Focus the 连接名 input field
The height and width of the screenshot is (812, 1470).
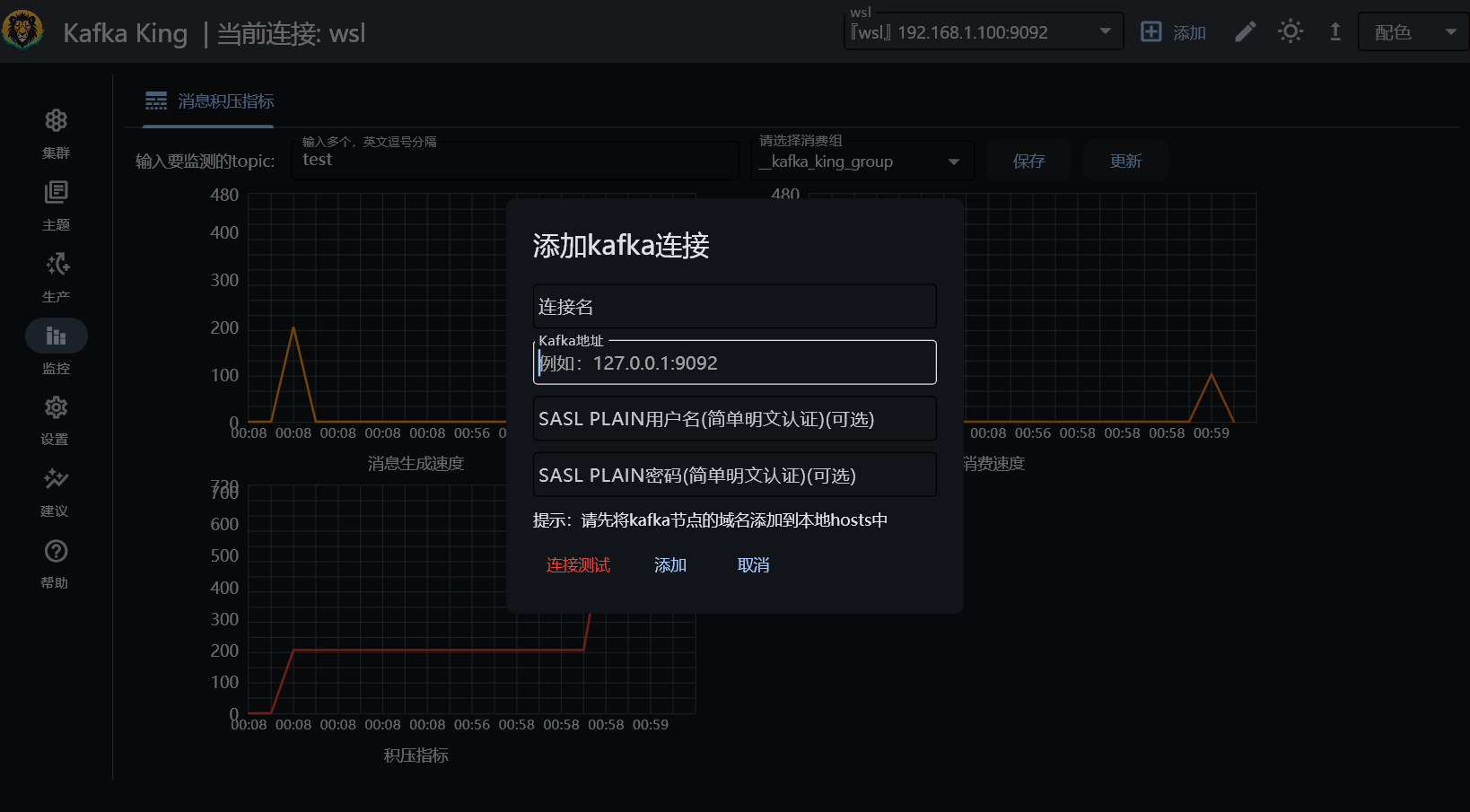pyautogui.click(x=734, y=307)
